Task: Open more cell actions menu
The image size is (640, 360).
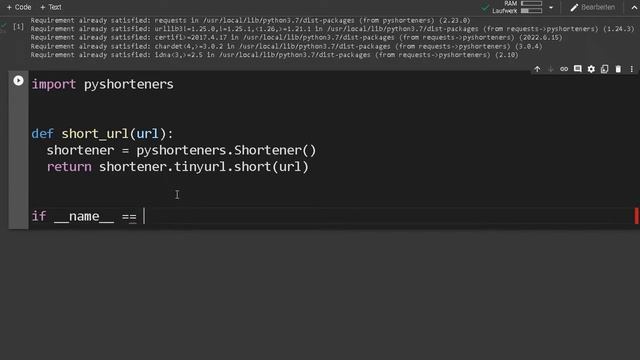Action: [631, 69]
